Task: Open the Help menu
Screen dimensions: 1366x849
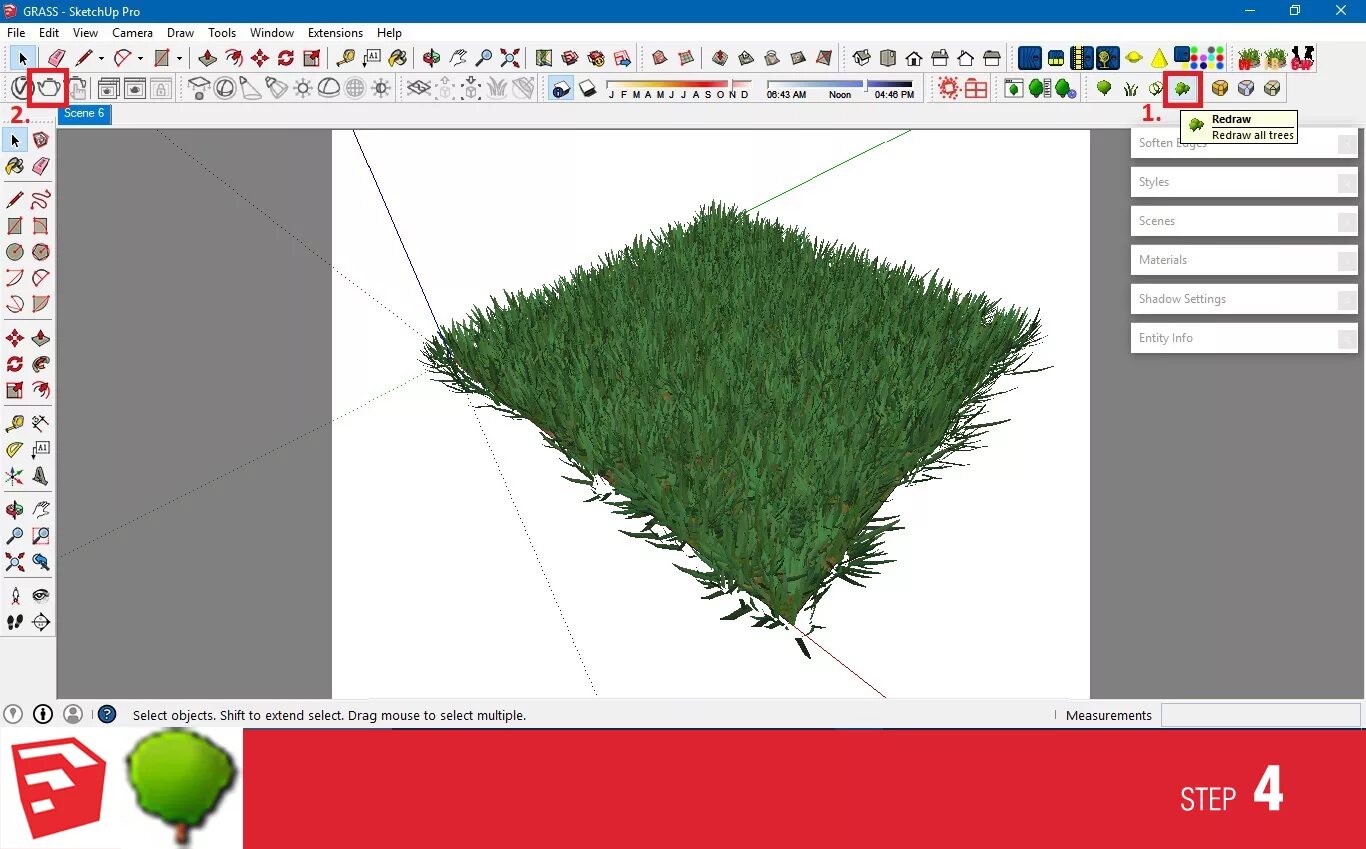Action: click(x=389, y=33)
